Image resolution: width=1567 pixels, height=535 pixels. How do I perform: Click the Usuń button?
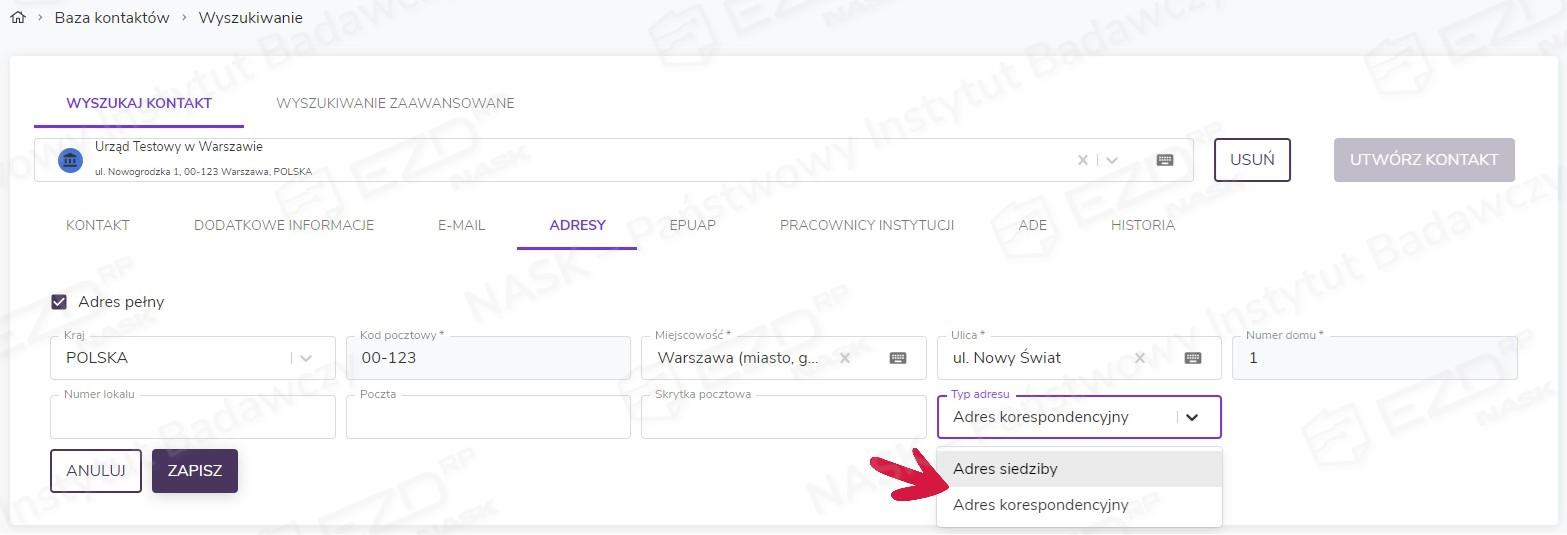pyautogui.click(x=1252, y=160)
